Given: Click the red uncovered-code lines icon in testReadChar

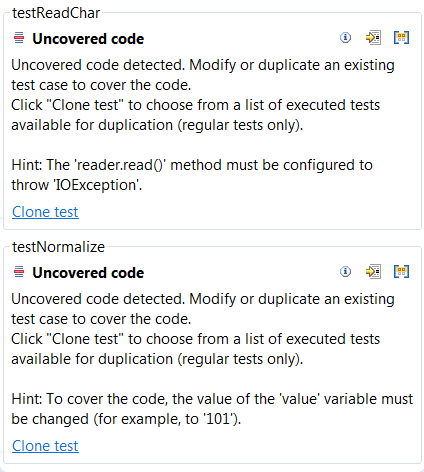Looking at the screenshot, I should coord(19,38).
